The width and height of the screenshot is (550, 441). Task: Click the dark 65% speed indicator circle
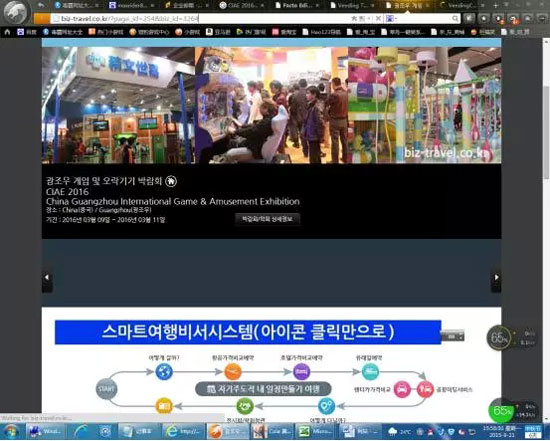499,338
